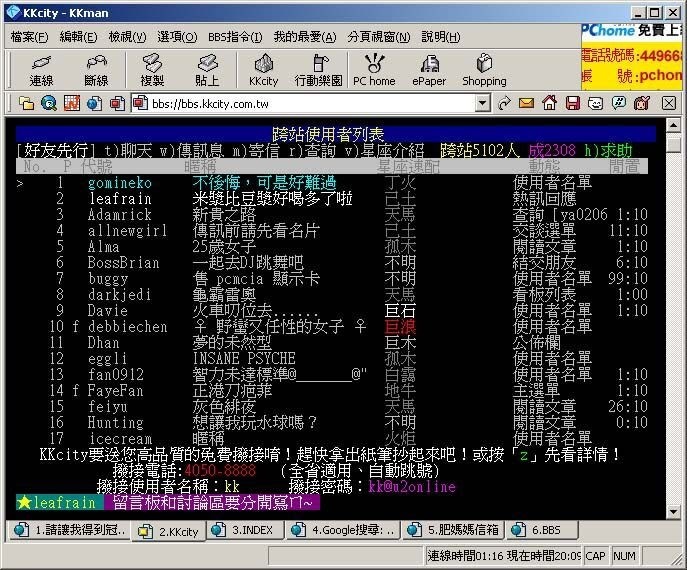Image resolution: width=687 pixels, height=570 pixels.
Task: Click the PChome advertisement banner
Action: 631,56
